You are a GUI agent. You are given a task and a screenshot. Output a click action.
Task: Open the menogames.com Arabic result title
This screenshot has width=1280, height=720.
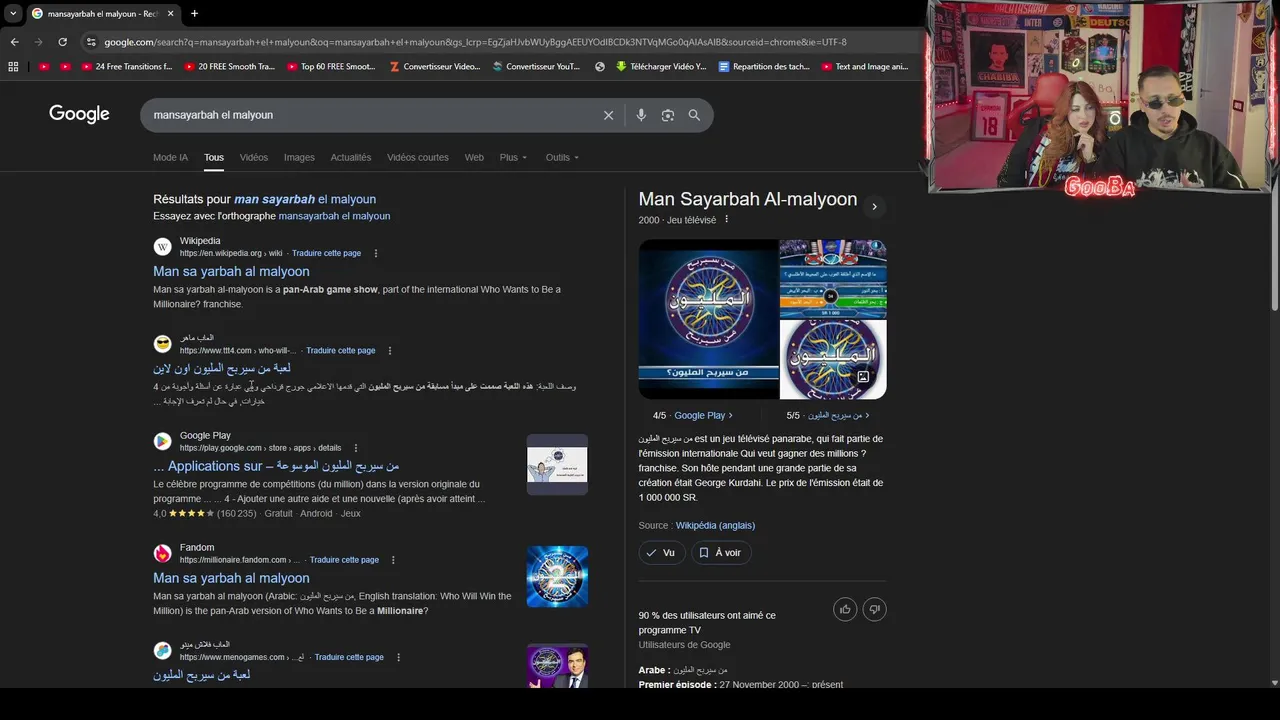coord(202,675)
